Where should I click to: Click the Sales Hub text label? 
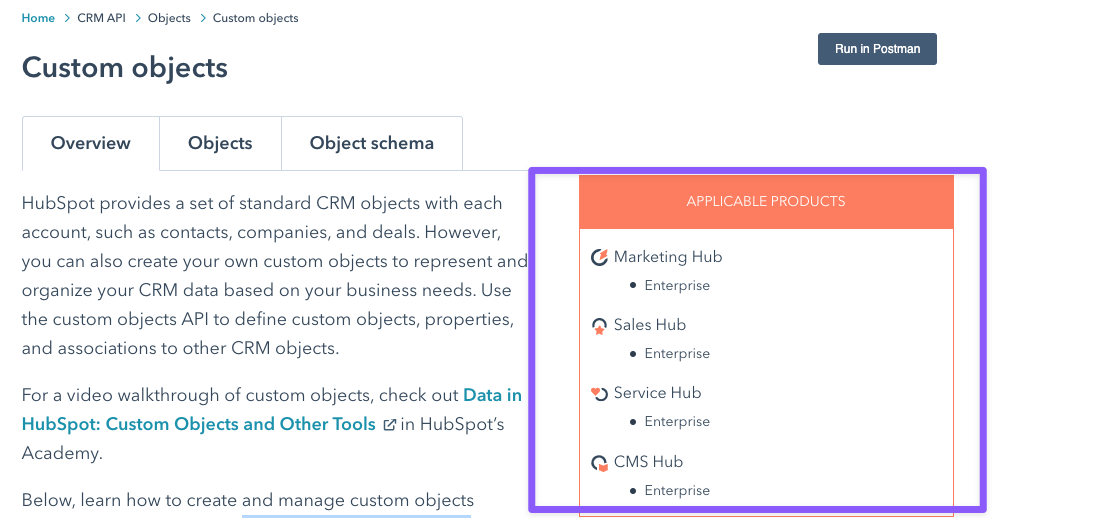(x=650, y=325)
